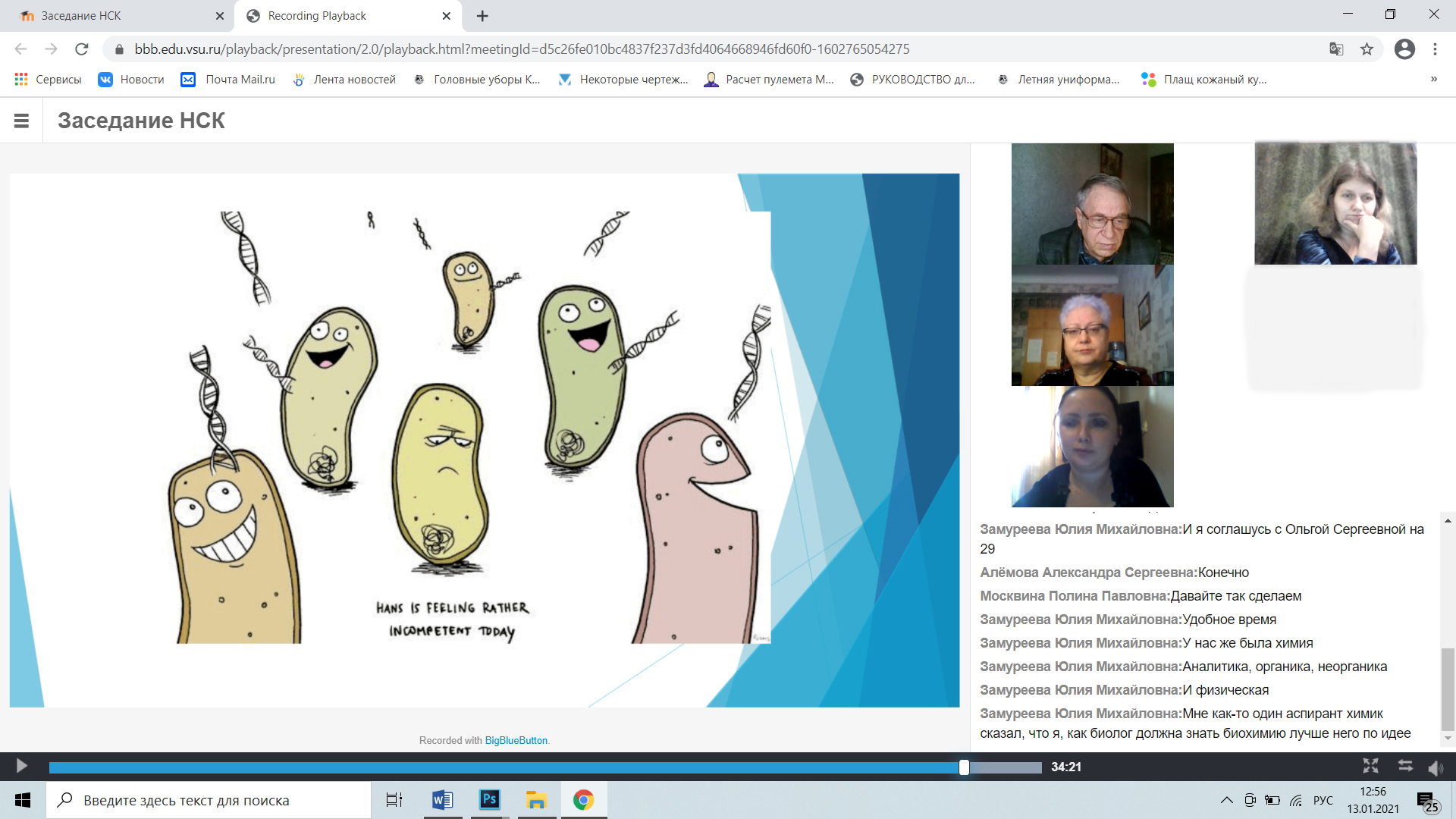Open the Новости VK bookmark
1456x819 pixels.
pyautogui.click(x=131, y=80)
